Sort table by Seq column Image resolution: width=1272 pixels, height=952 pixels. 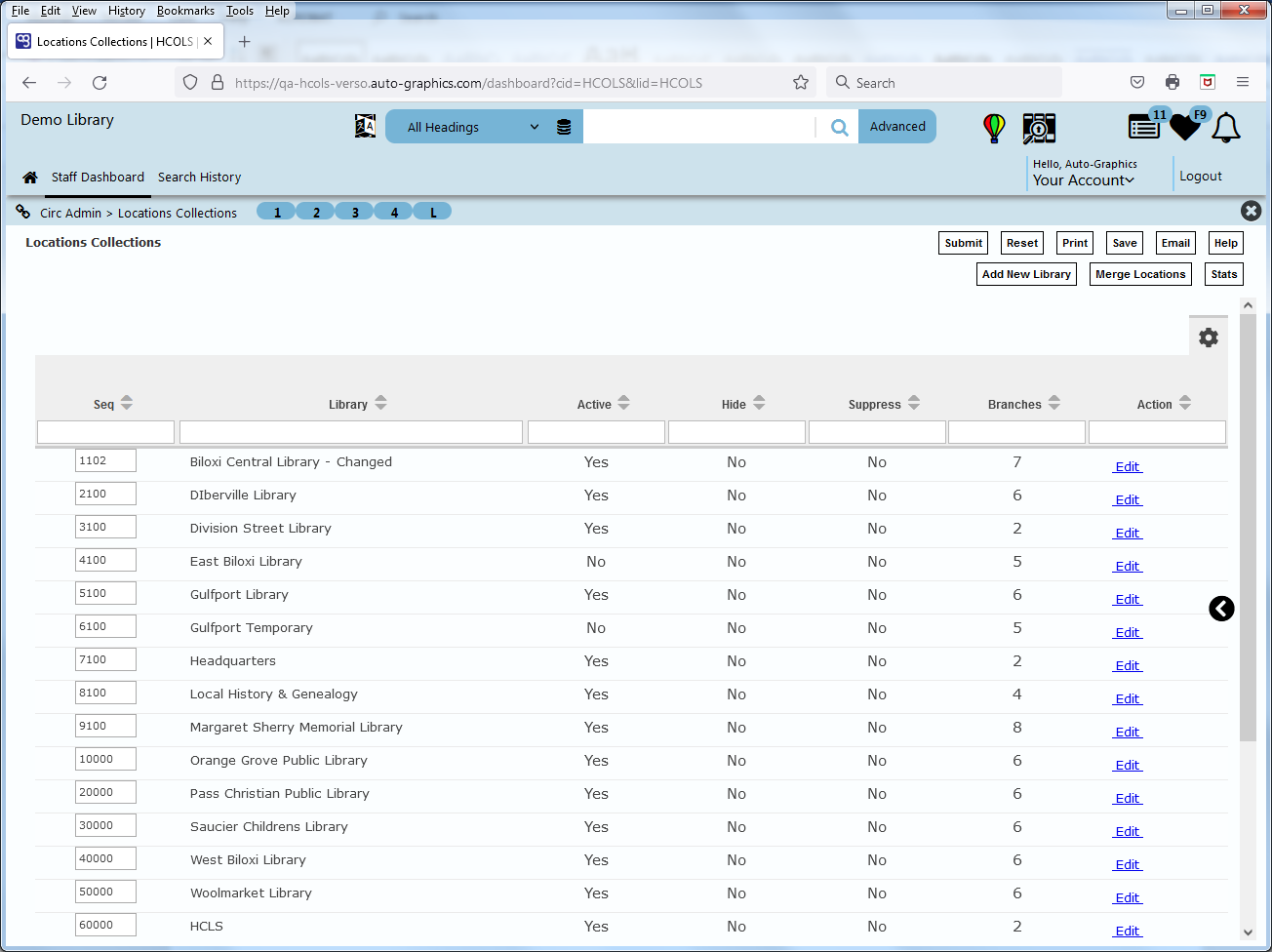point(127,404)
